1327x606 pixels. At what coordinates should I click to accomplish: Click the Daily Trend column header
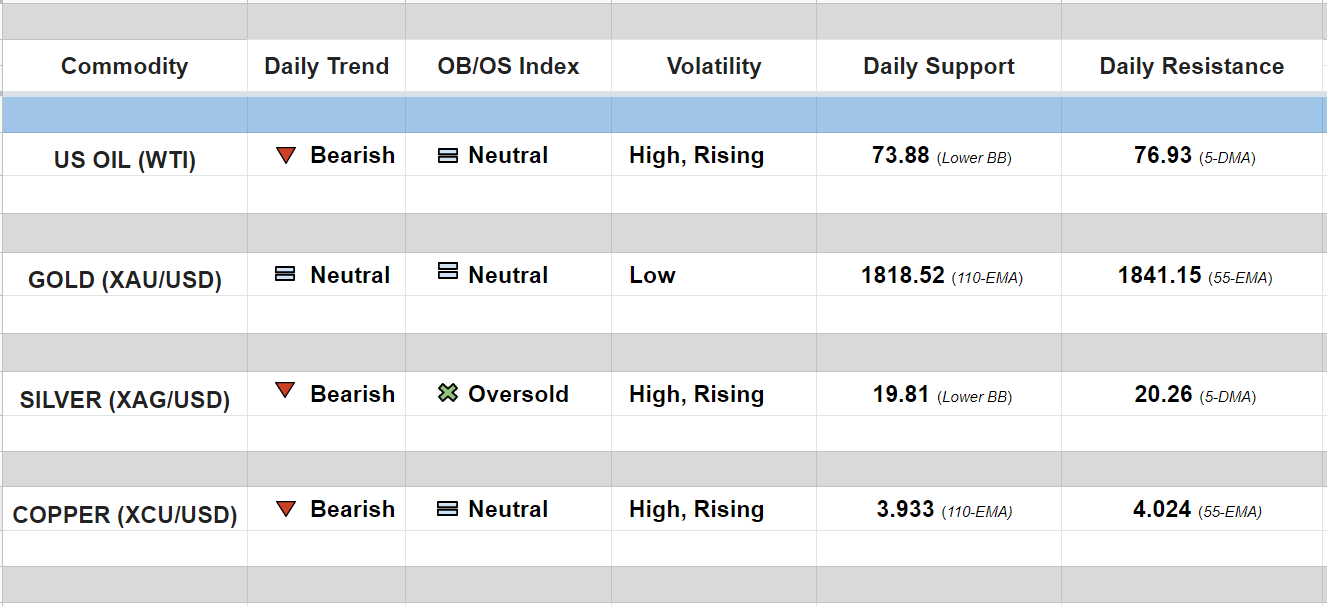pos(326,67)
